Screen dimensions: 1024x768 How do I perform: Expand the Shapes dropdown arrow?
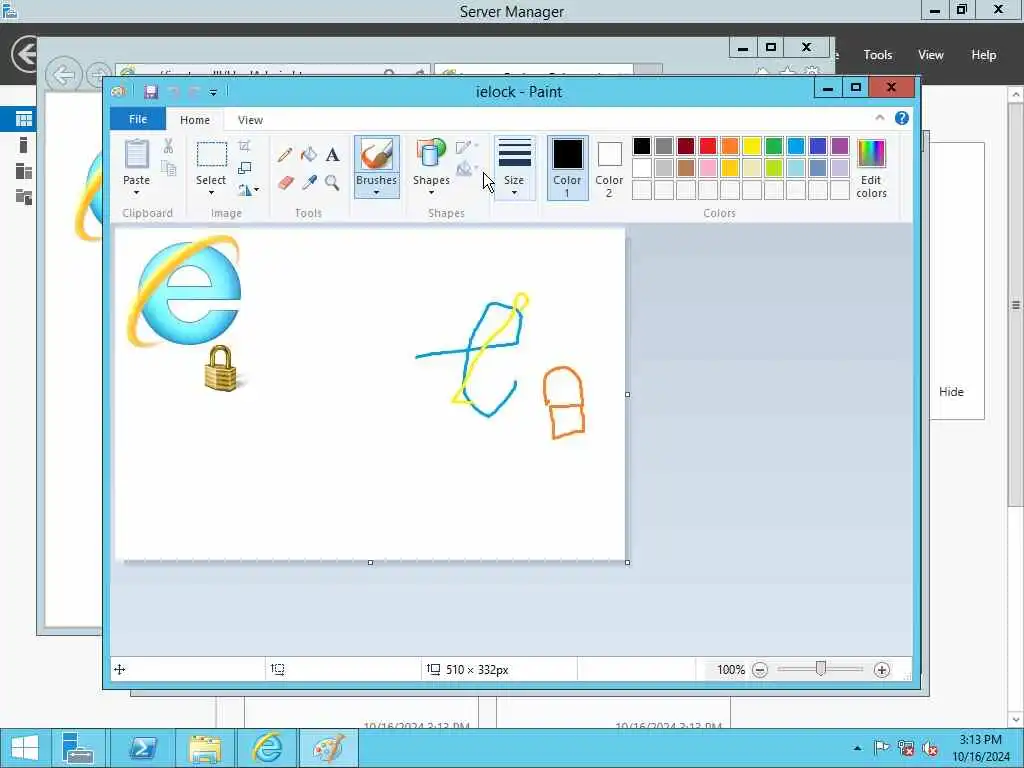click(x=431, y=193)
